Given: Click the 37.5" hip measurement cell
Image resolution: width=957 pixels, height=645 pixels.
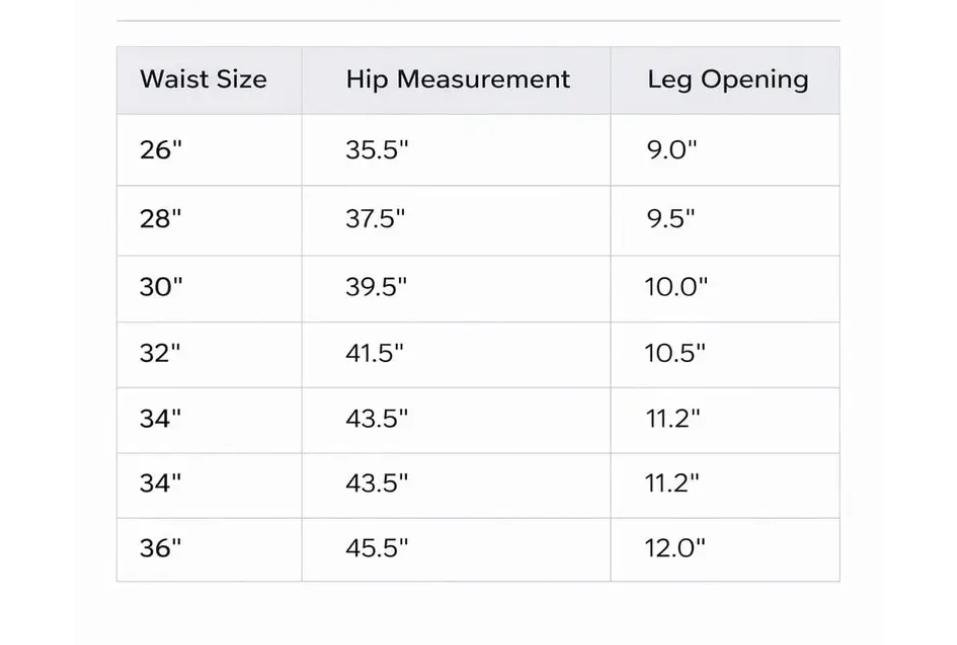Looking at the screenshot, I should pos(457,220).
